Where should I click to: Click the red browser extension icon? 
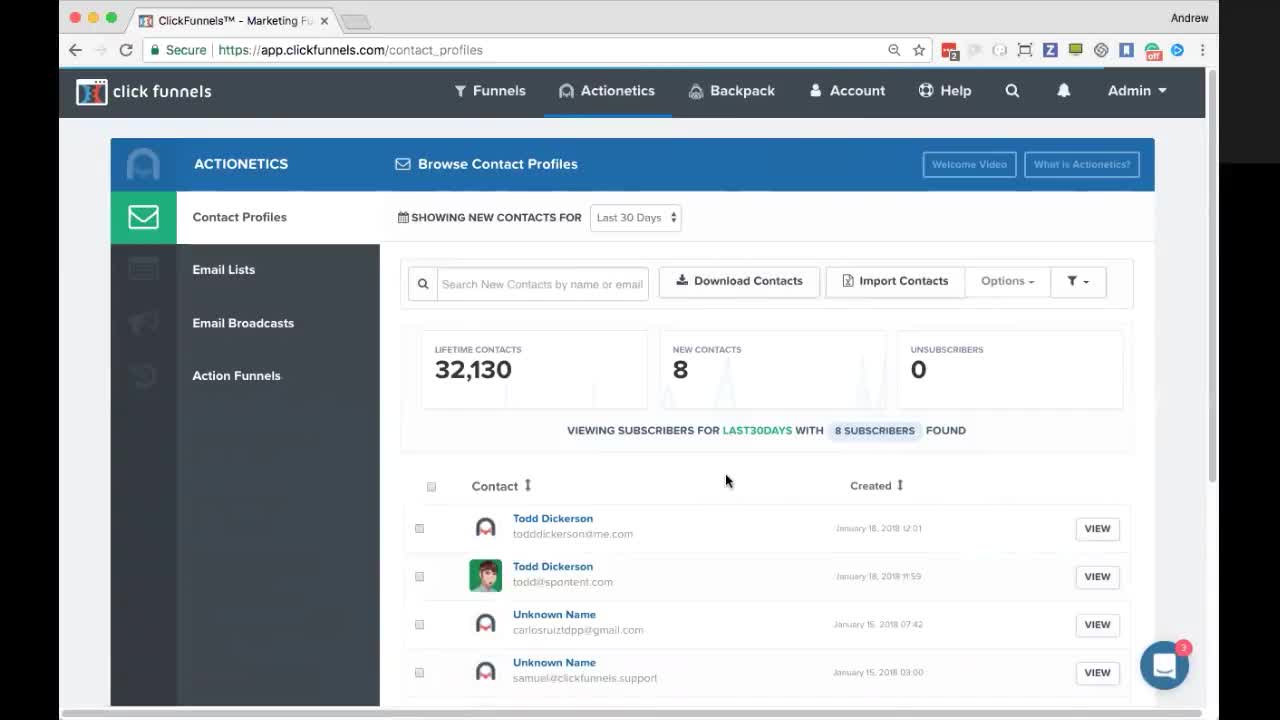[949, 50]
